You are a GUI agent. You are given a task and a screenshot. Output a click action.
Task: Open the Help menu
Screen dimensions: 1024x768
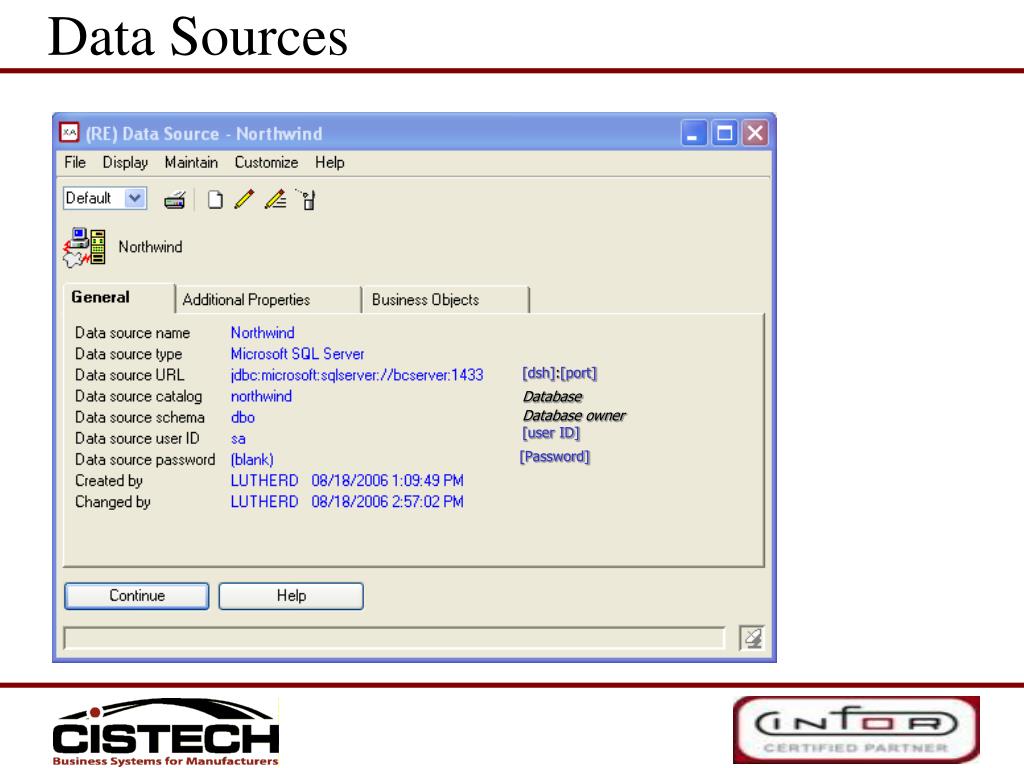click(330, 163)
